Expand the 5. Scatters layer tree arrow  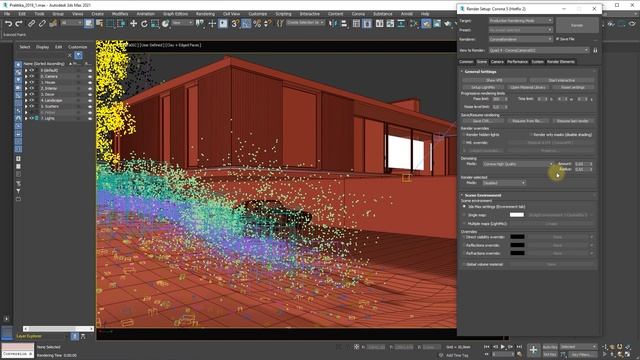pos(26,107)
